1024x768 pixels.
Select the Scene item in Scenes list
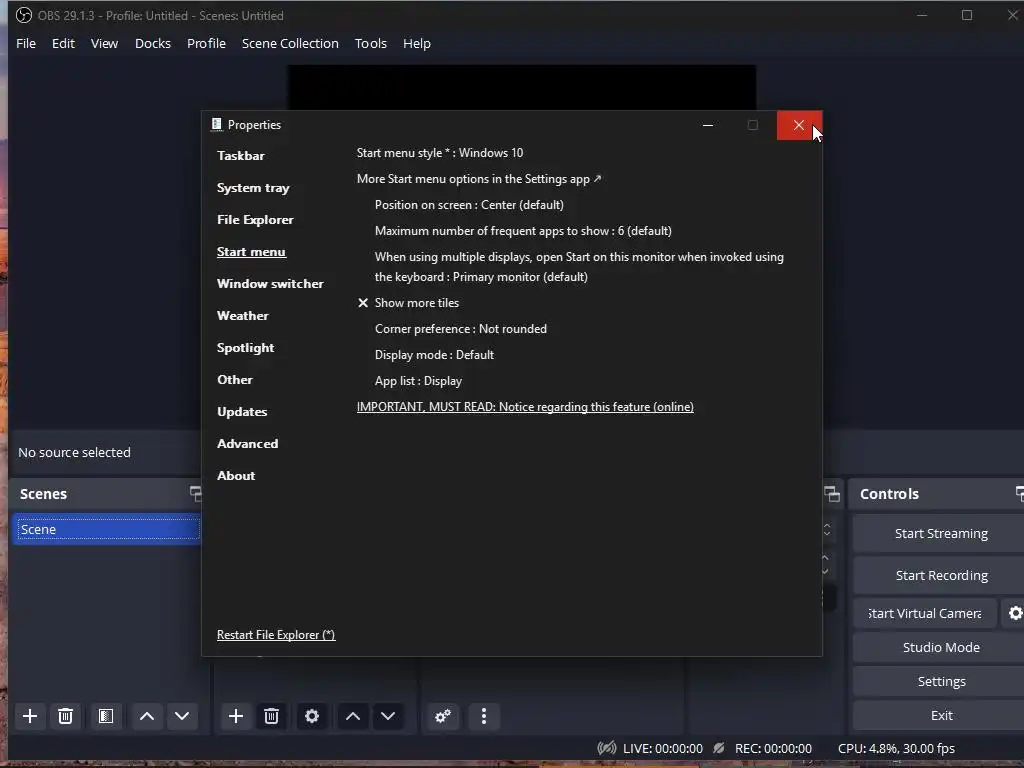108,529
